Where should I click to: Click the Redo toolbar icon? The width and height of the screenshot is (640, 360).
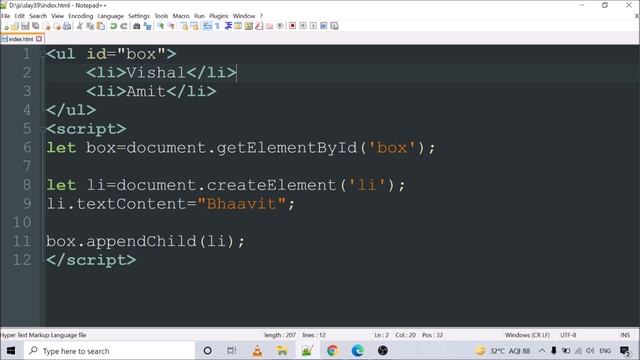point(124,26)
